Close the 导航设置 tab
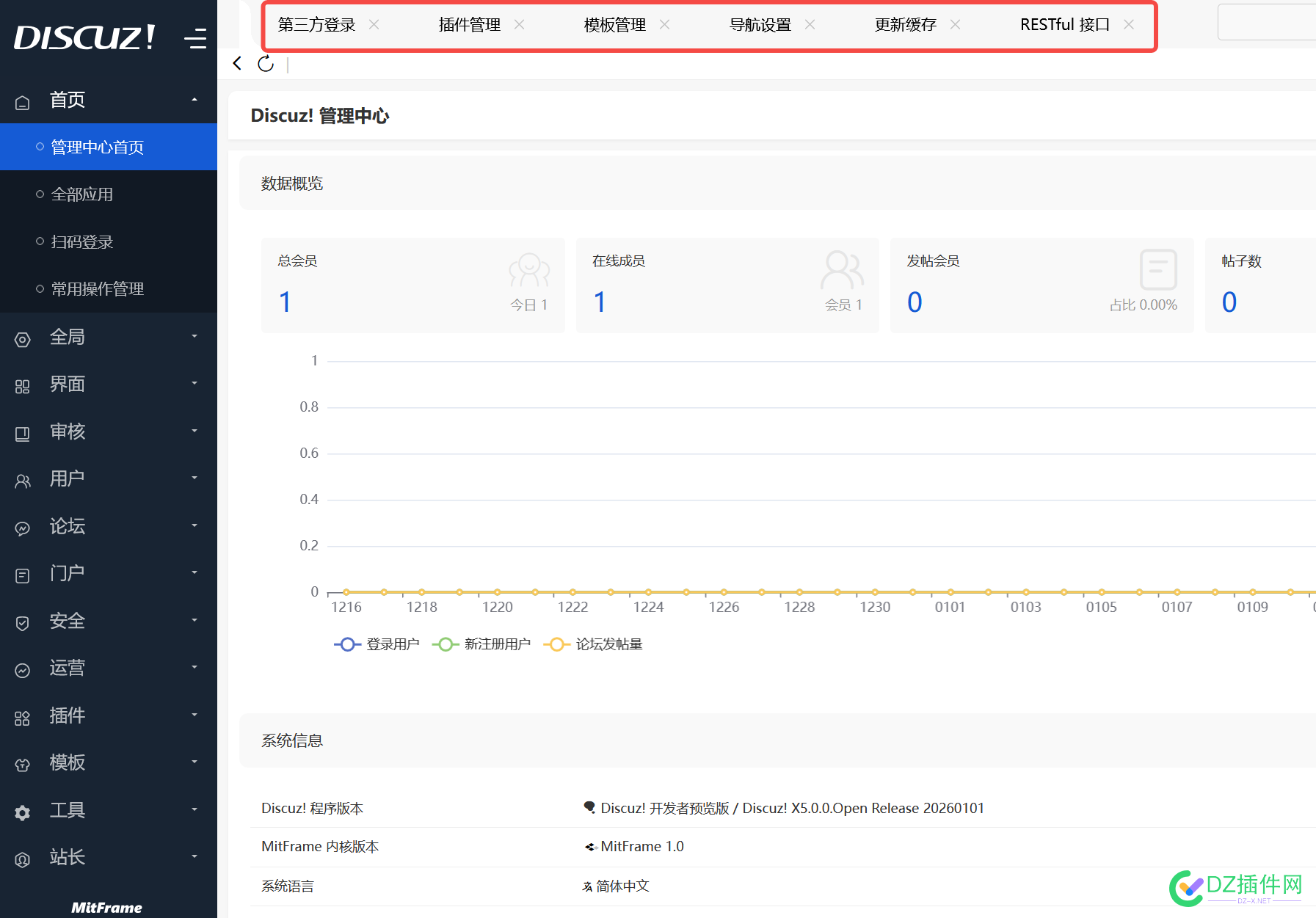Image resolution: width=1316 pixels, height=918 pixels. 810,24
